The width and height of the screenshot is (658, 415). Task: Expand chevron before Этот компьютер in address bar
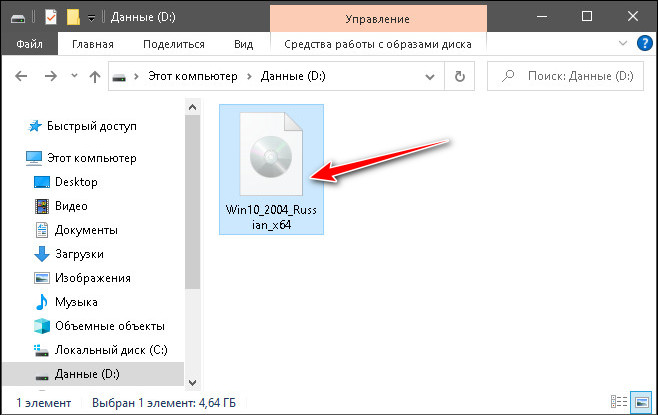pyautogui.click(x=136, y=76)
